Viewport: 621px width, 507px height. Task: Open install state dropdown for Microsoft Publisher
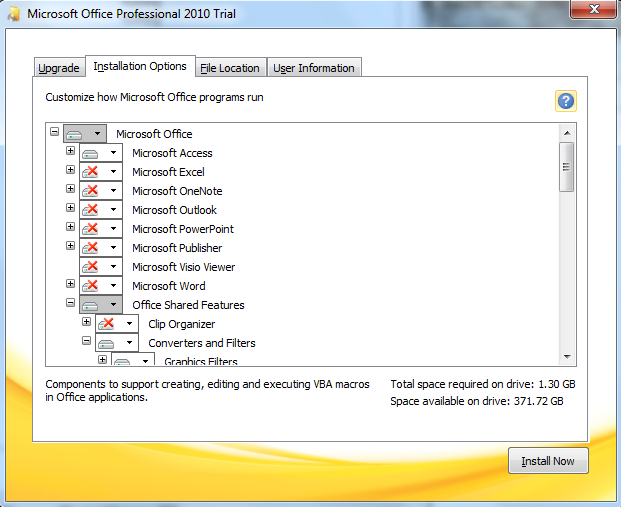(101, 248)
